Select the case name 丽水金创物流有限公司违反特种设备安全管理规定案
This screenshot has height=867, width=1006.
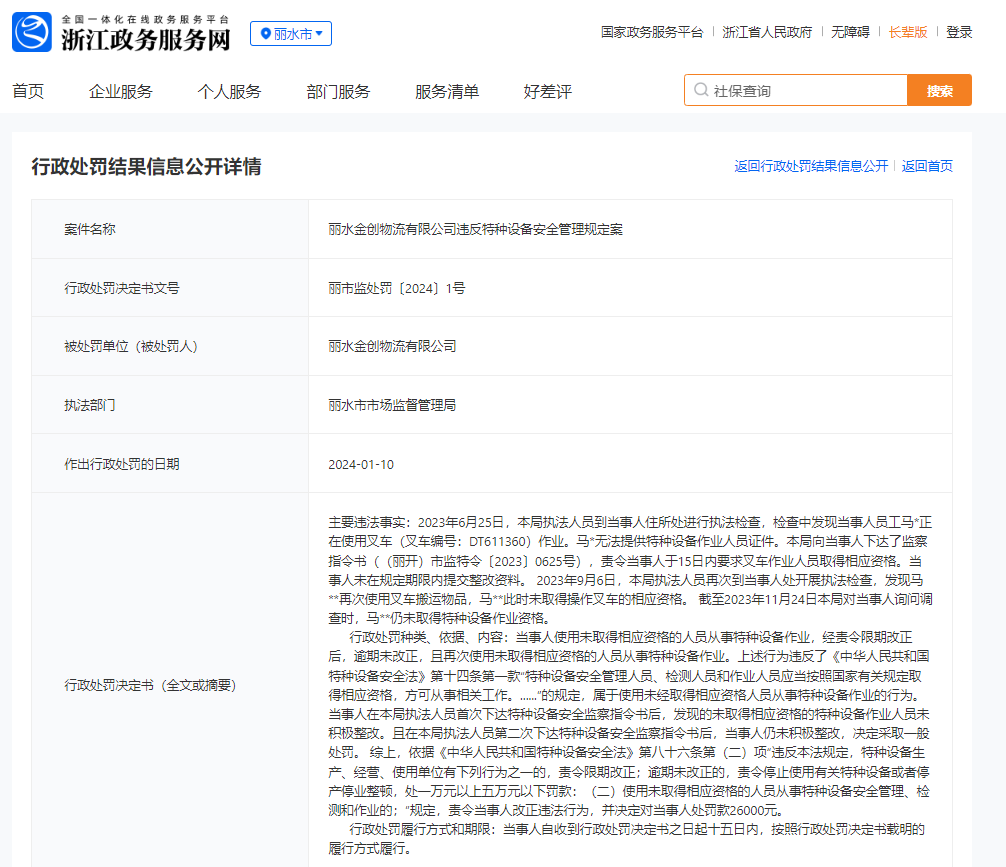[475, 229]
